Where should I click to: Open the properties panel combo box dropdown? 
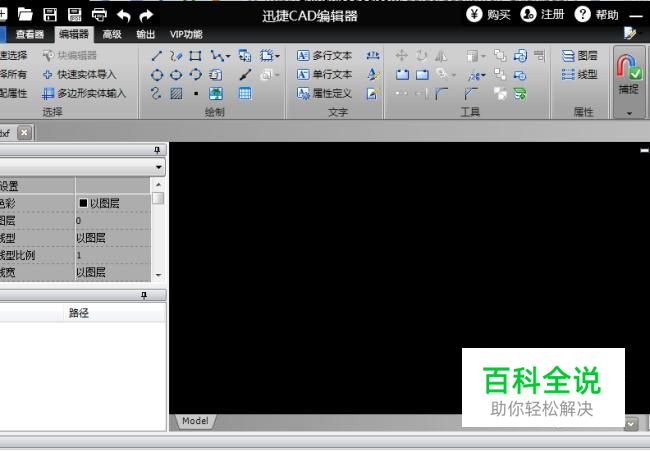tap(159, 167)
